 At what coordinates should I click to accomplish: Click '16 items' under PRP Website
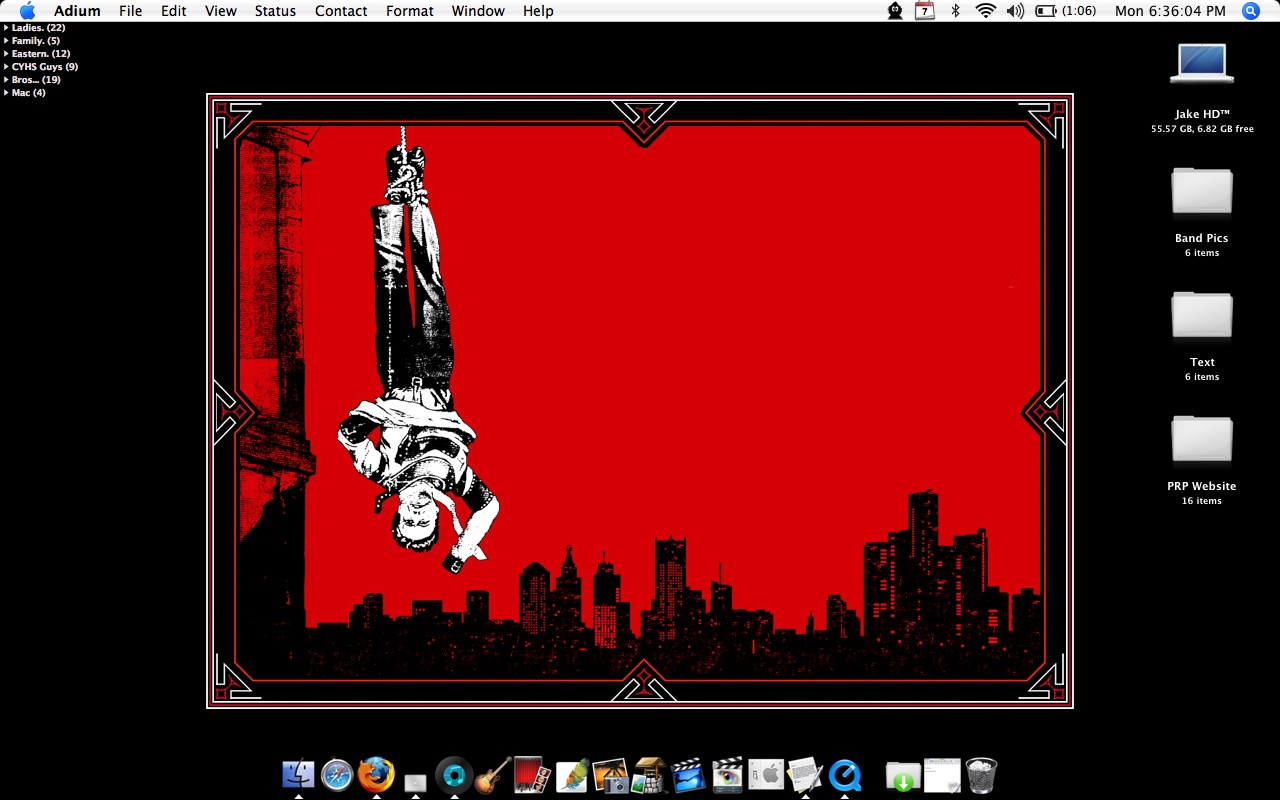click(x=1202, y=501)
